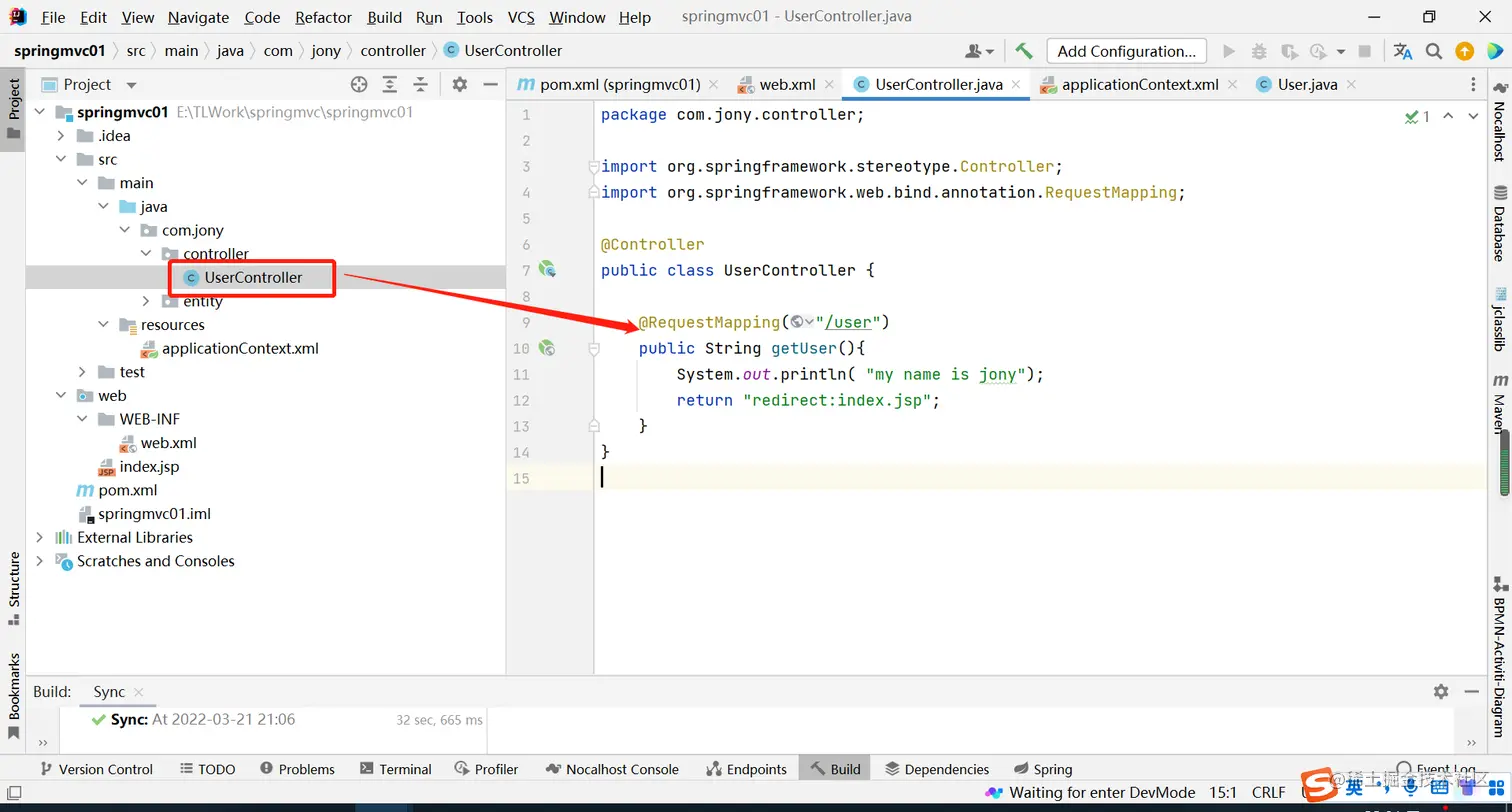
Task: Click the gutter icon beside getUser method
Action: click(547, 348)
